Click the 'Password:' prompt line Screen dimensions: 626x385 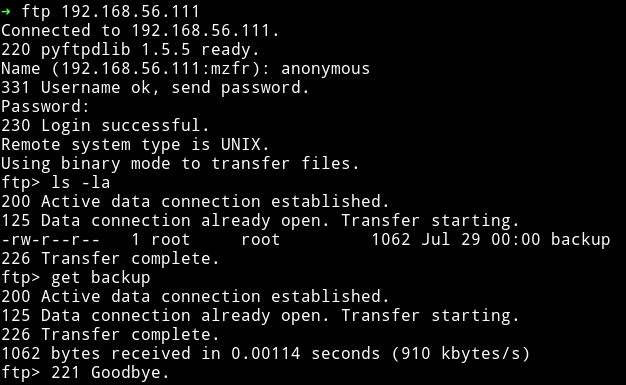coord(45,107)
